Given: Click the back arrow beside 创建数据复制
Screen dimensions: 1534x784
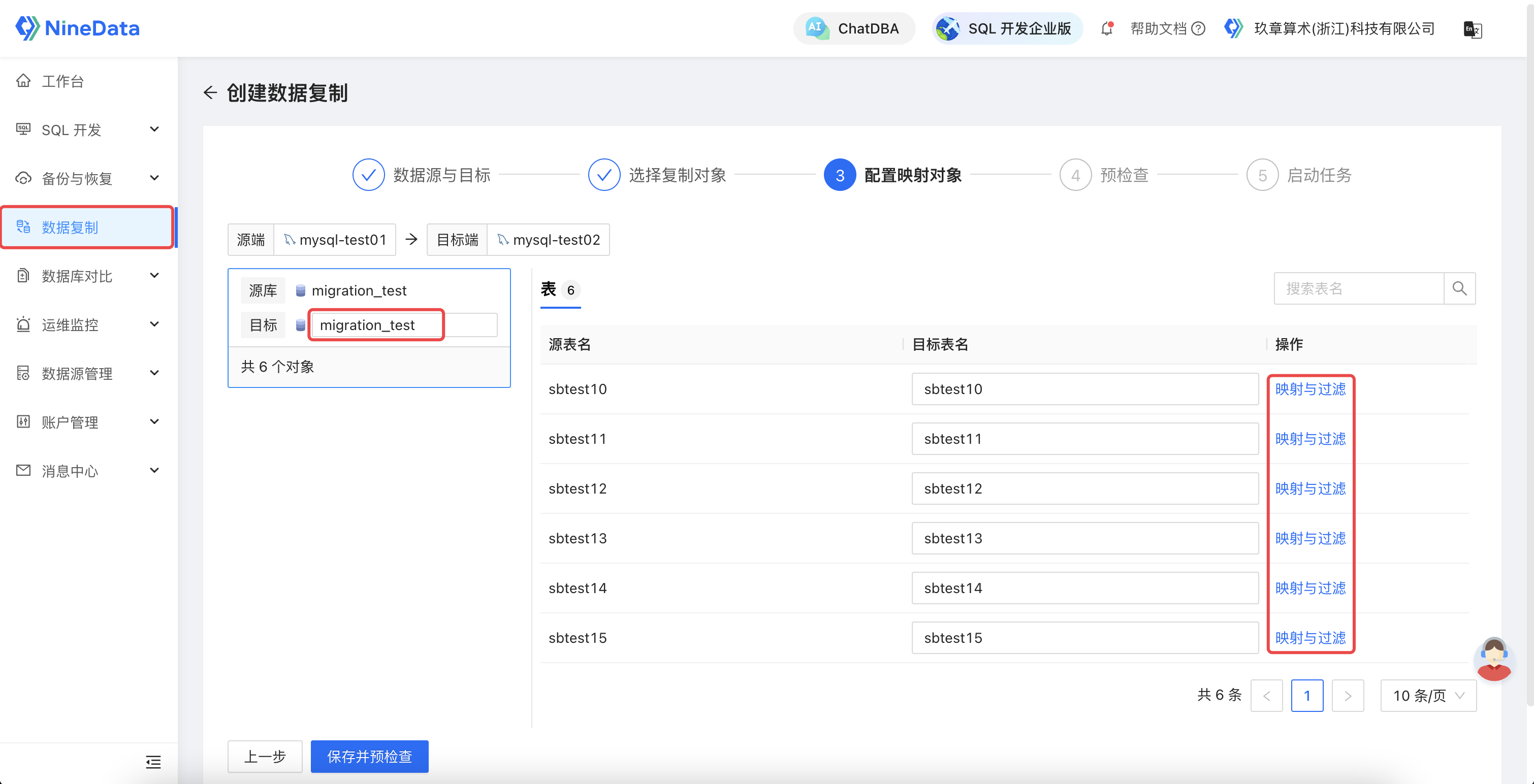Looking at the screenshot, I should 210,92.
